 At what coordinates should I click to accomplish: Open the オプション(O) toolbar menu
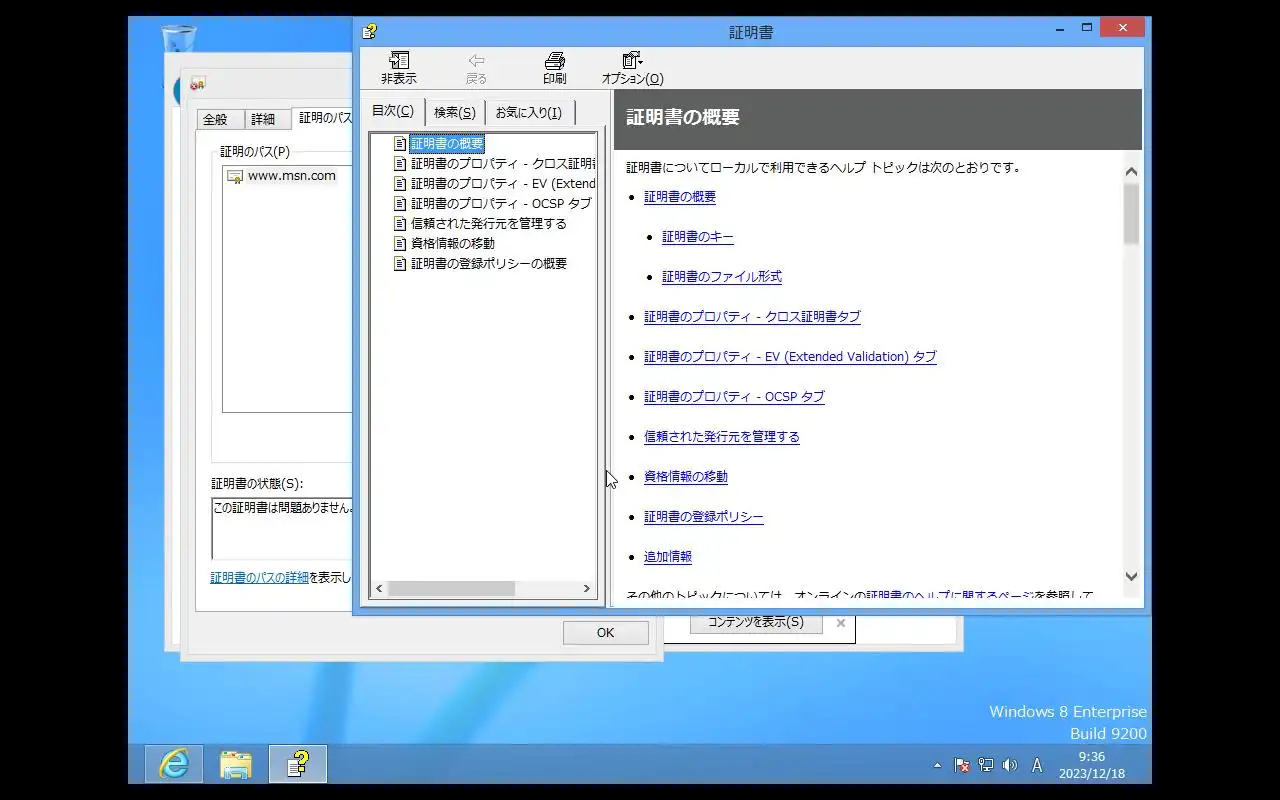(632, 68)
